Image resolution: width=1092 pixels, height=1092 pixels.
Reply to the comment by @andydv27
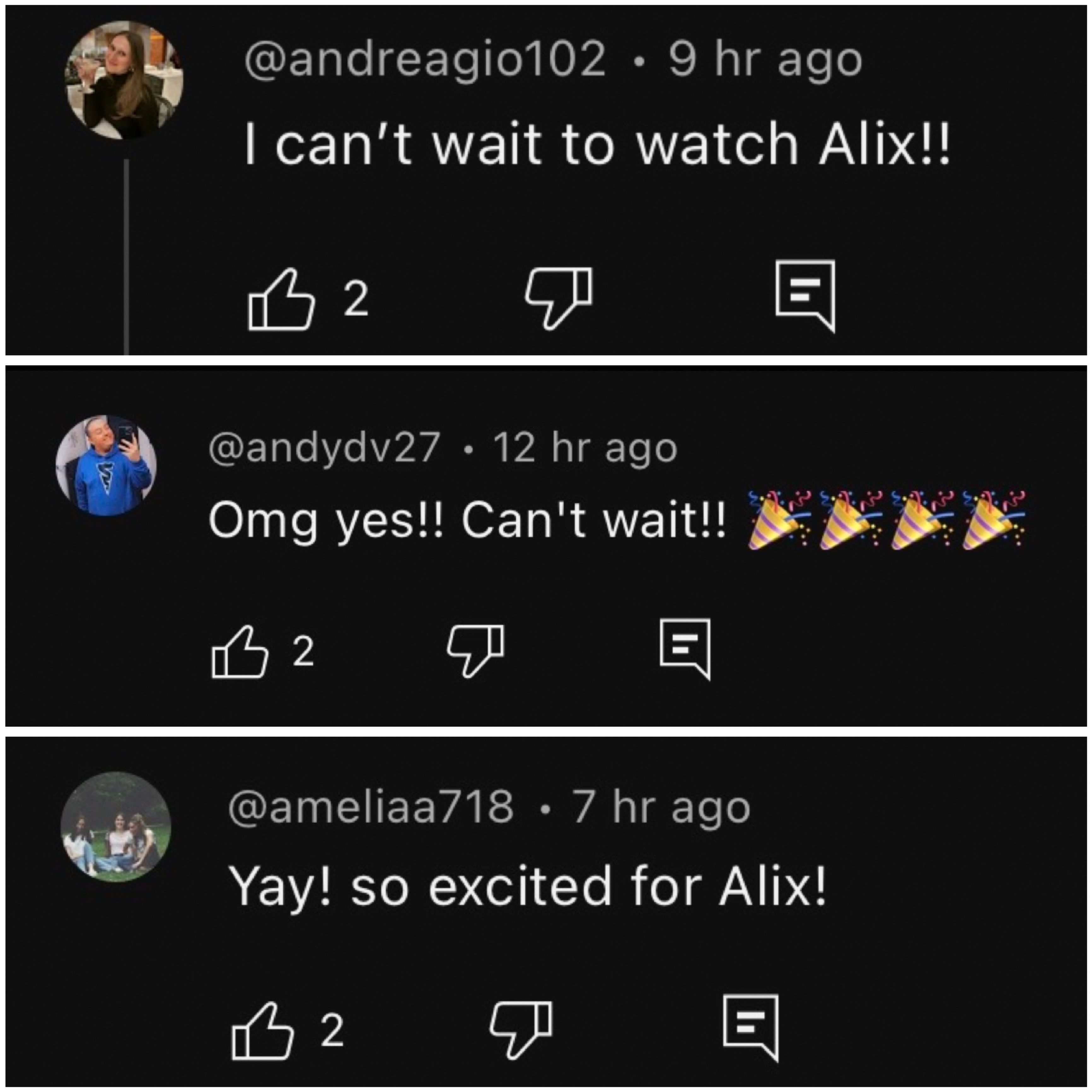(685, 649)
